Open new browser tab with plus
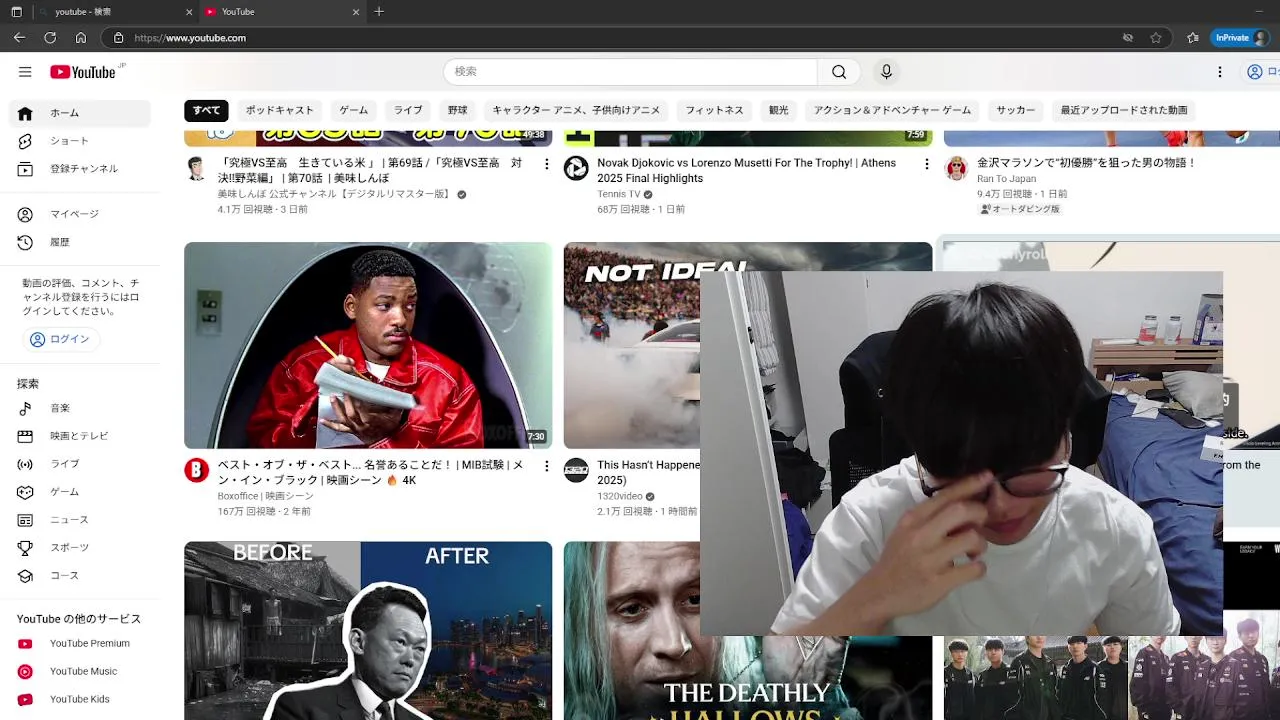The height and width of the screenshot is (720, 1280). [x=378, y=12]
